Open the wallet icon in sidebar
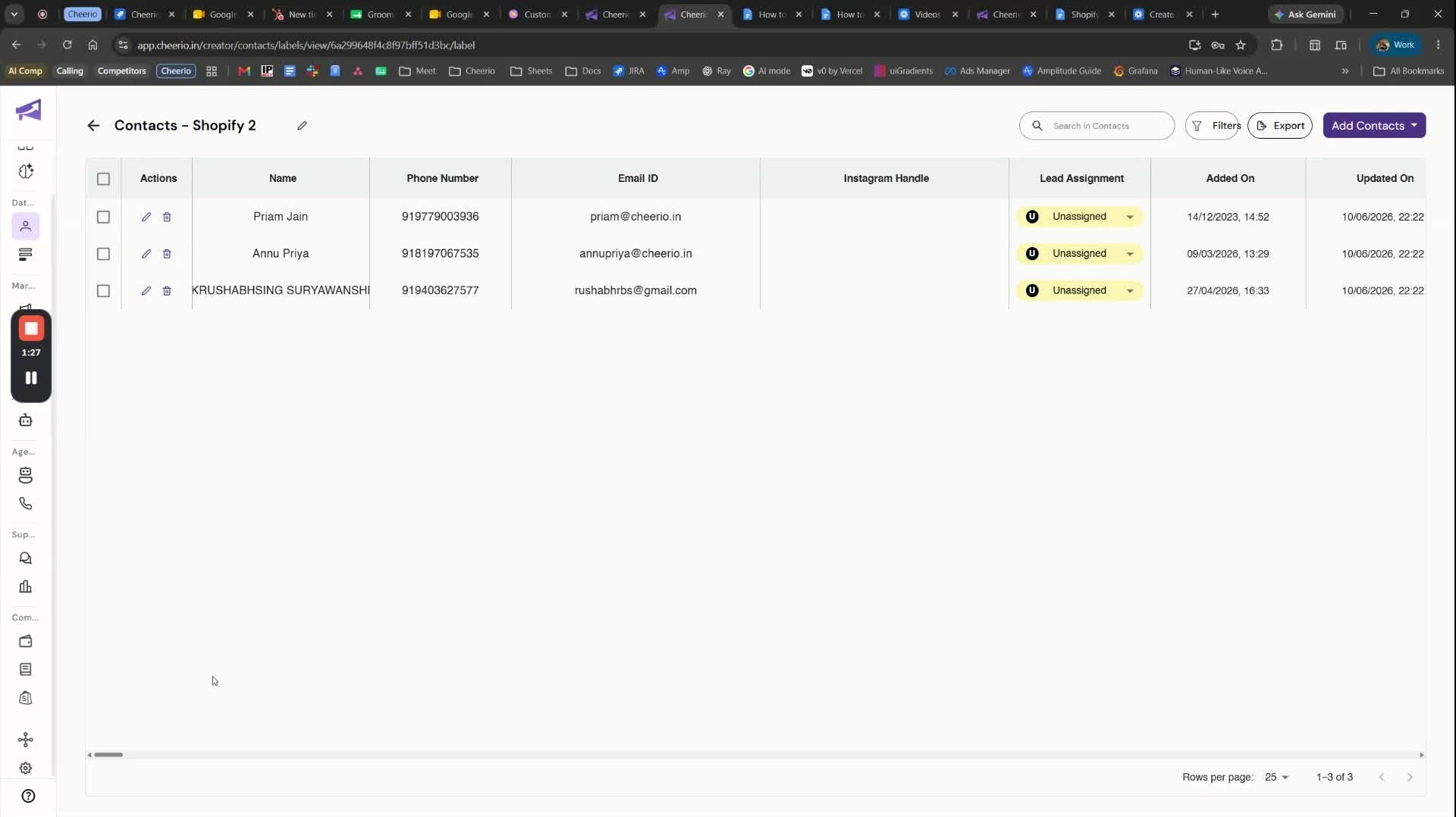The width and height of the screenshot is (1456, 817). tap(26, 641)
